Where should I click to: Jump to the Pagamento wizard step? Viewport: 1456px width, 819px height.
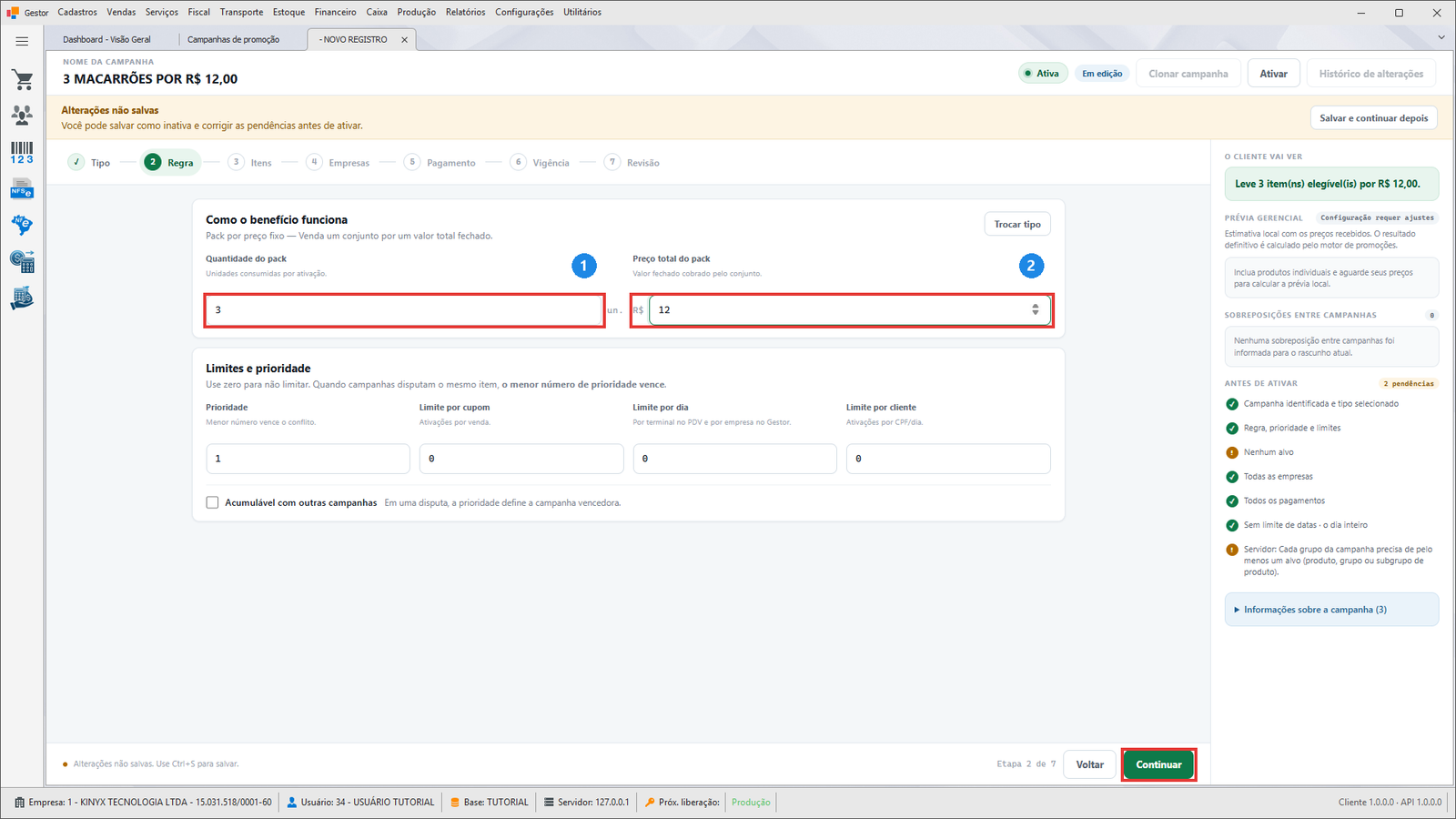(x=440, y=163)
